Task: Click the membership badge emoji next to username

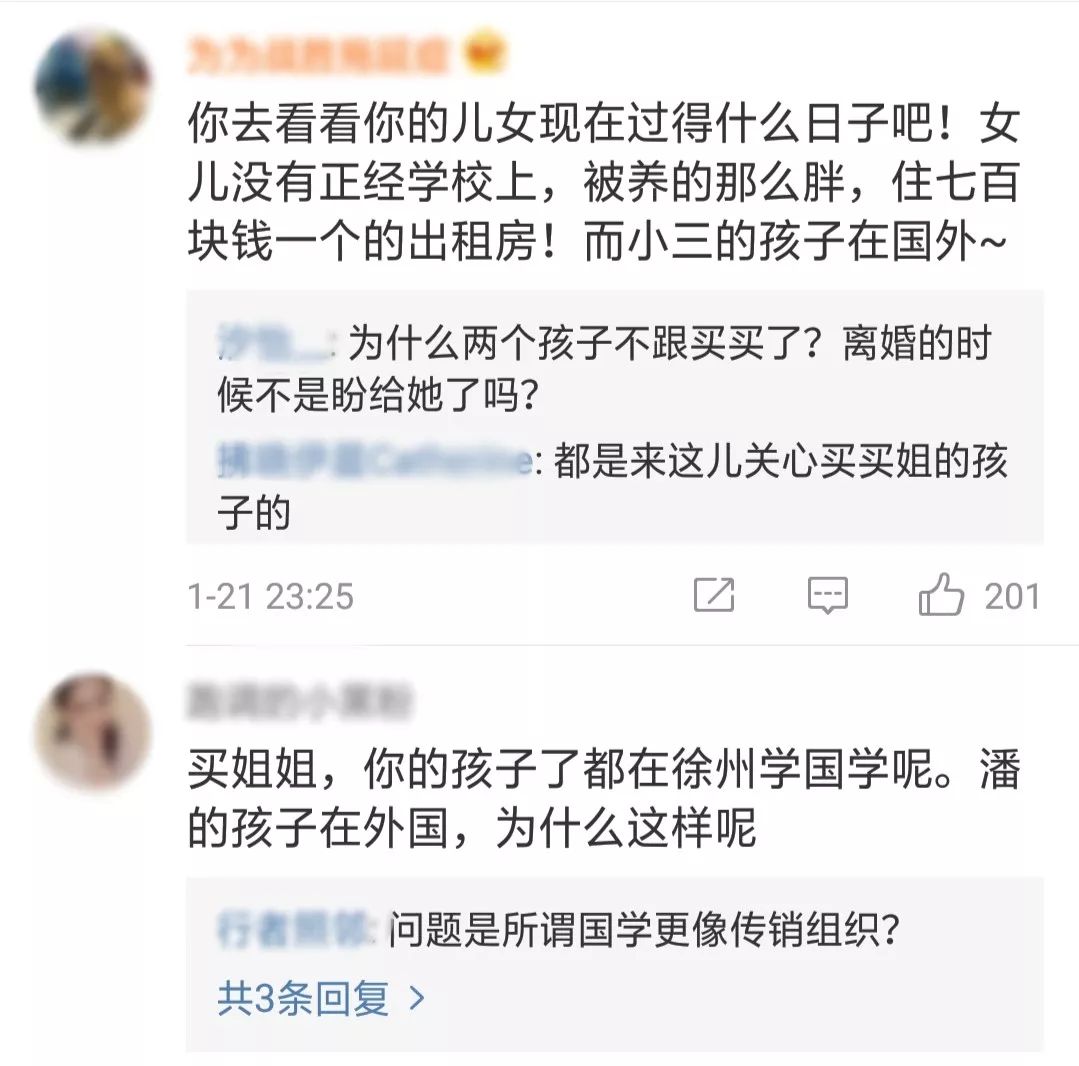Action: 485,54
